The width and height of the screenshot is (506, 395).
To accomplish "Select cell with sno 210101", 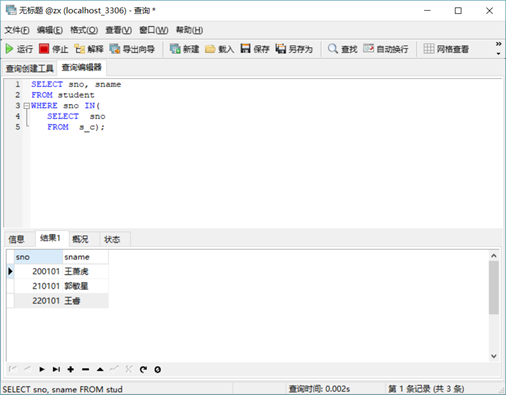I will 38,286.
